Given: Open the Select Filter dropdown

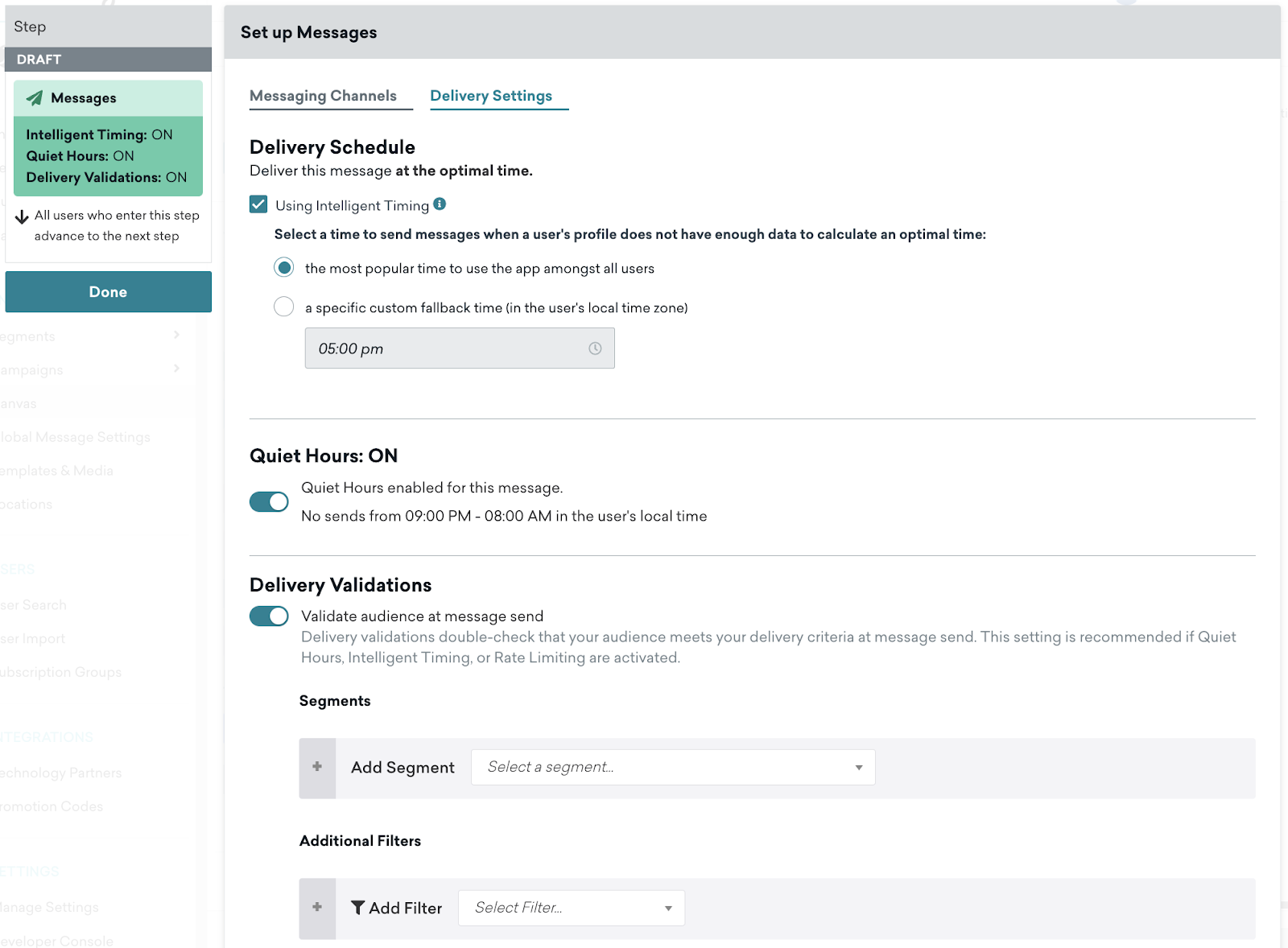Looking at the screenshot, I should tap(572, 908).
